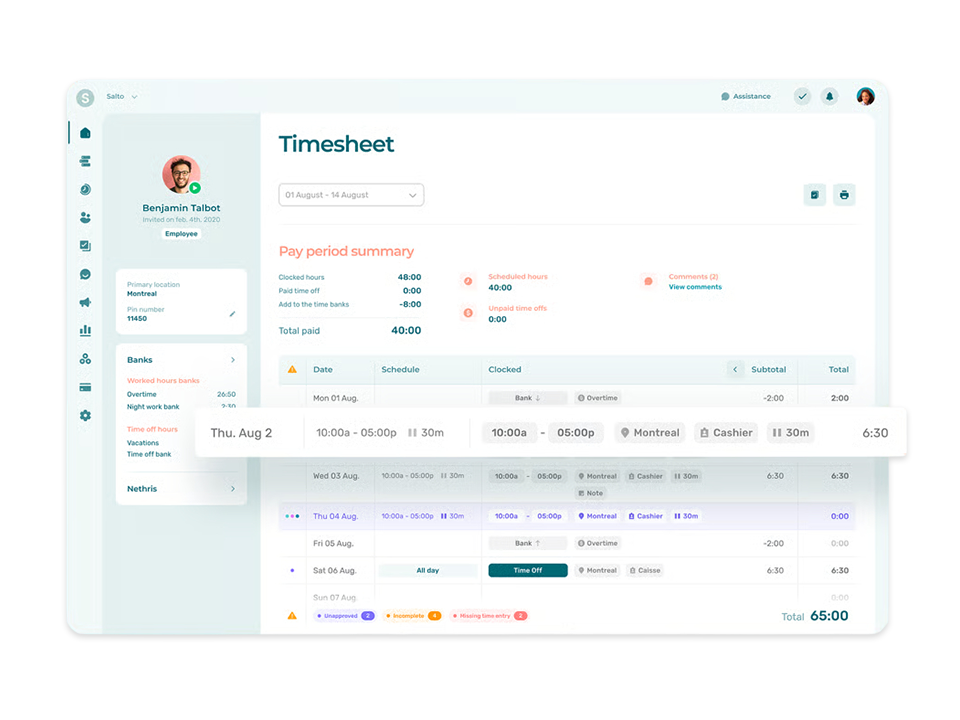Expand the Banks section chevron

233,360
